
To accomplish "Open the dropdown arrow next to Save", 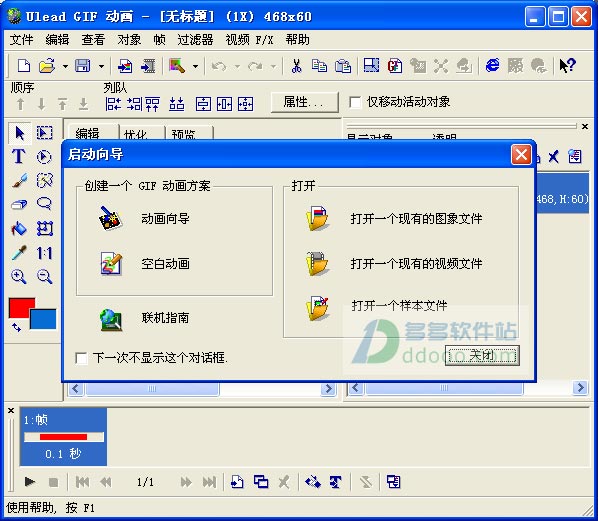I will tap(101, 66).
